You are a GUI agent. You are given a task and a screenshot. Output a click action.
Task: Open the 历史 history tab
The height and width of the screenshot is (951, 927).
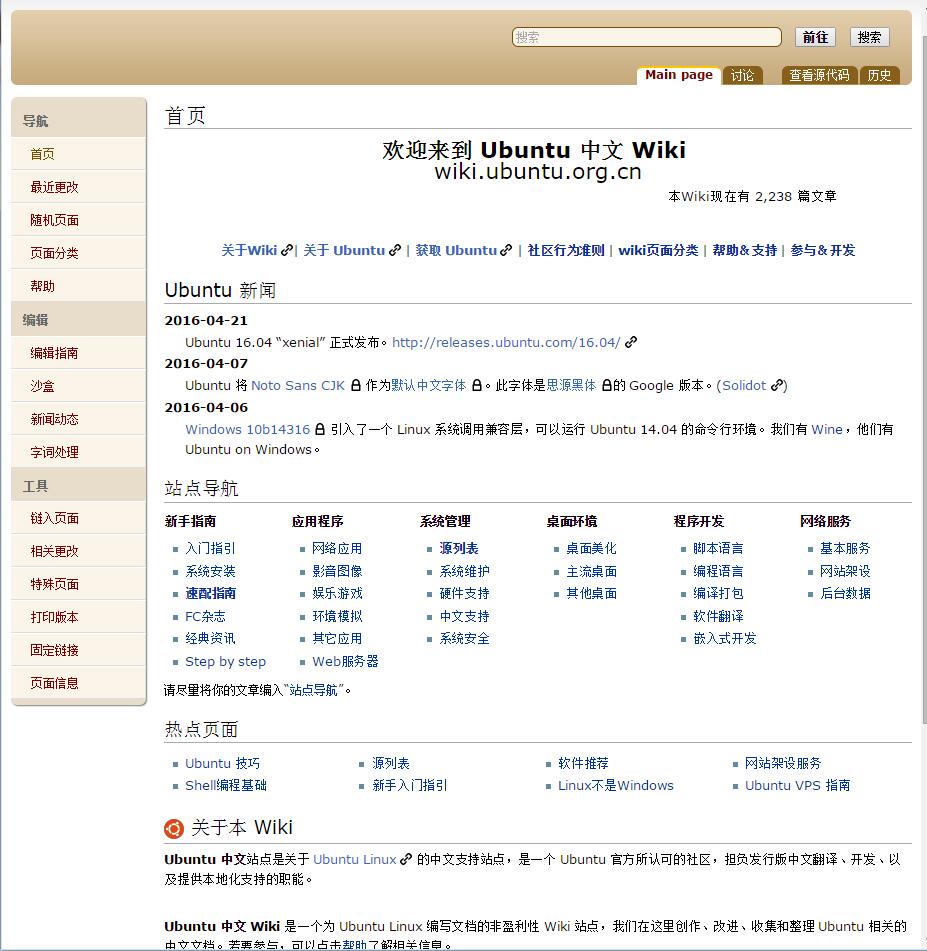879,75
